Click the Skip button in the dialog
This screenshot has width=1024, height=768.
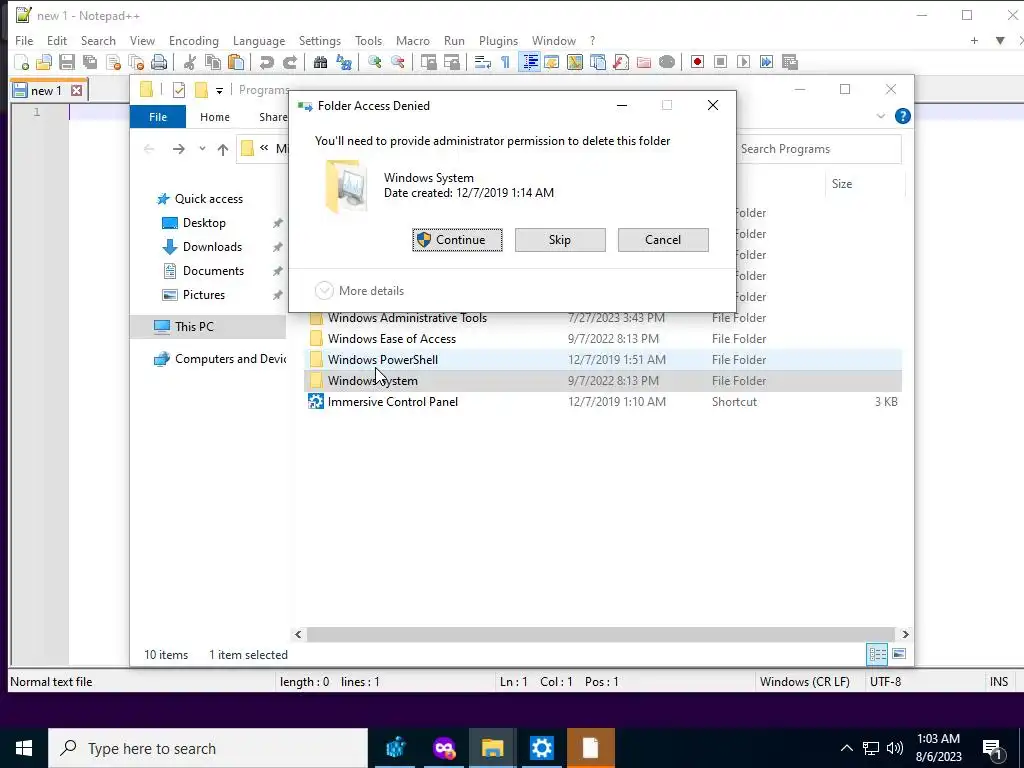(560, 240)
